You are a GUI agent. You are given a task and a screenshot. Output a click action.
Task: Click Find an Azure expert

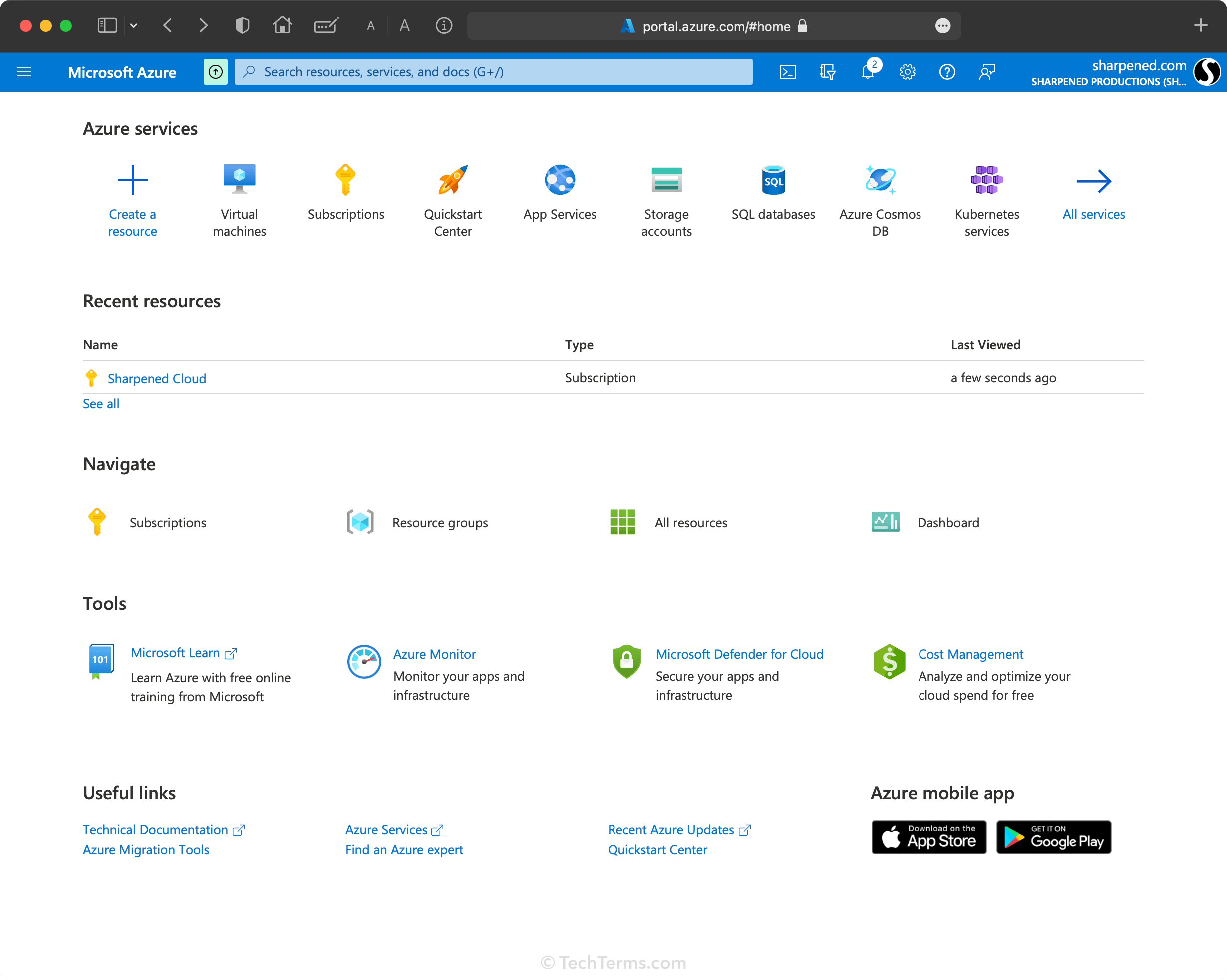404,850
